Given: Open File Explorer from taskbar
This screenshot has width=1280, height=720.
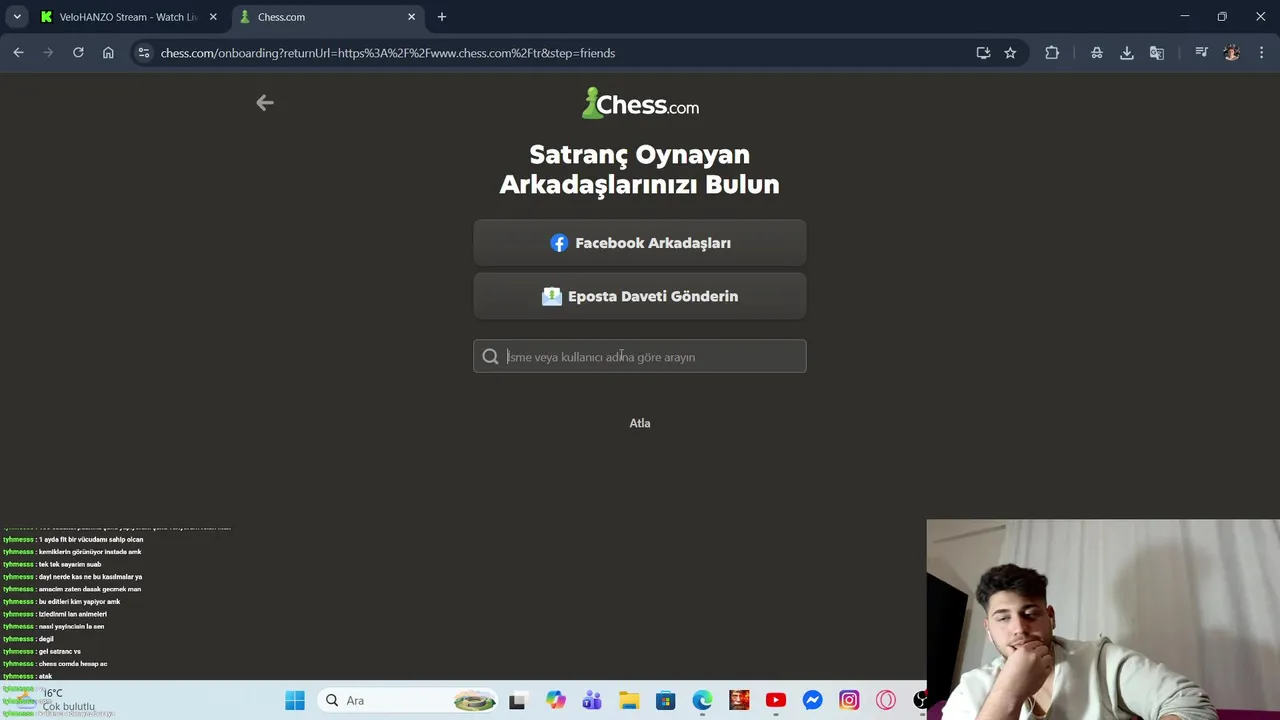Looking at the screenshot, I should click(x=629, y=701).
